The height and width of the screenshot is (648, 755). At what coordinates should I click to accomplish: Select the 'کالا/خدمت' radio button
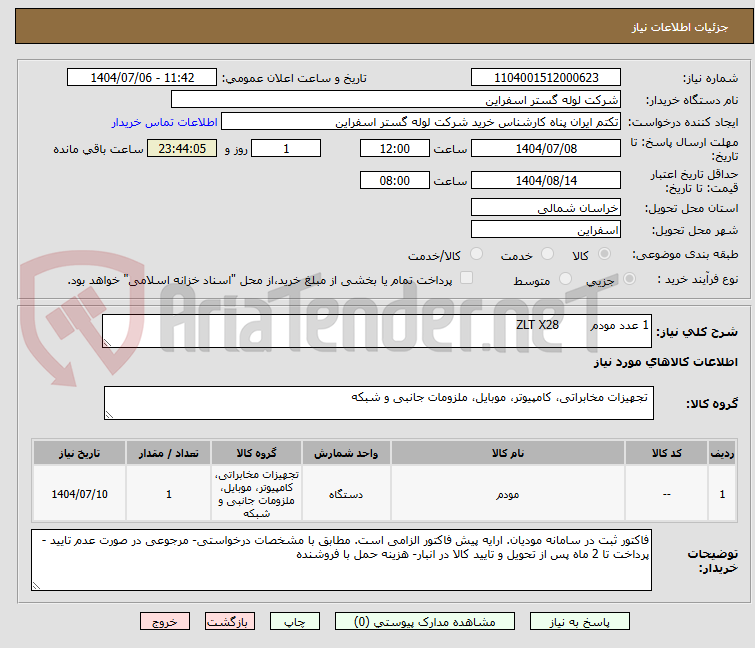click(x=476, y=254)
